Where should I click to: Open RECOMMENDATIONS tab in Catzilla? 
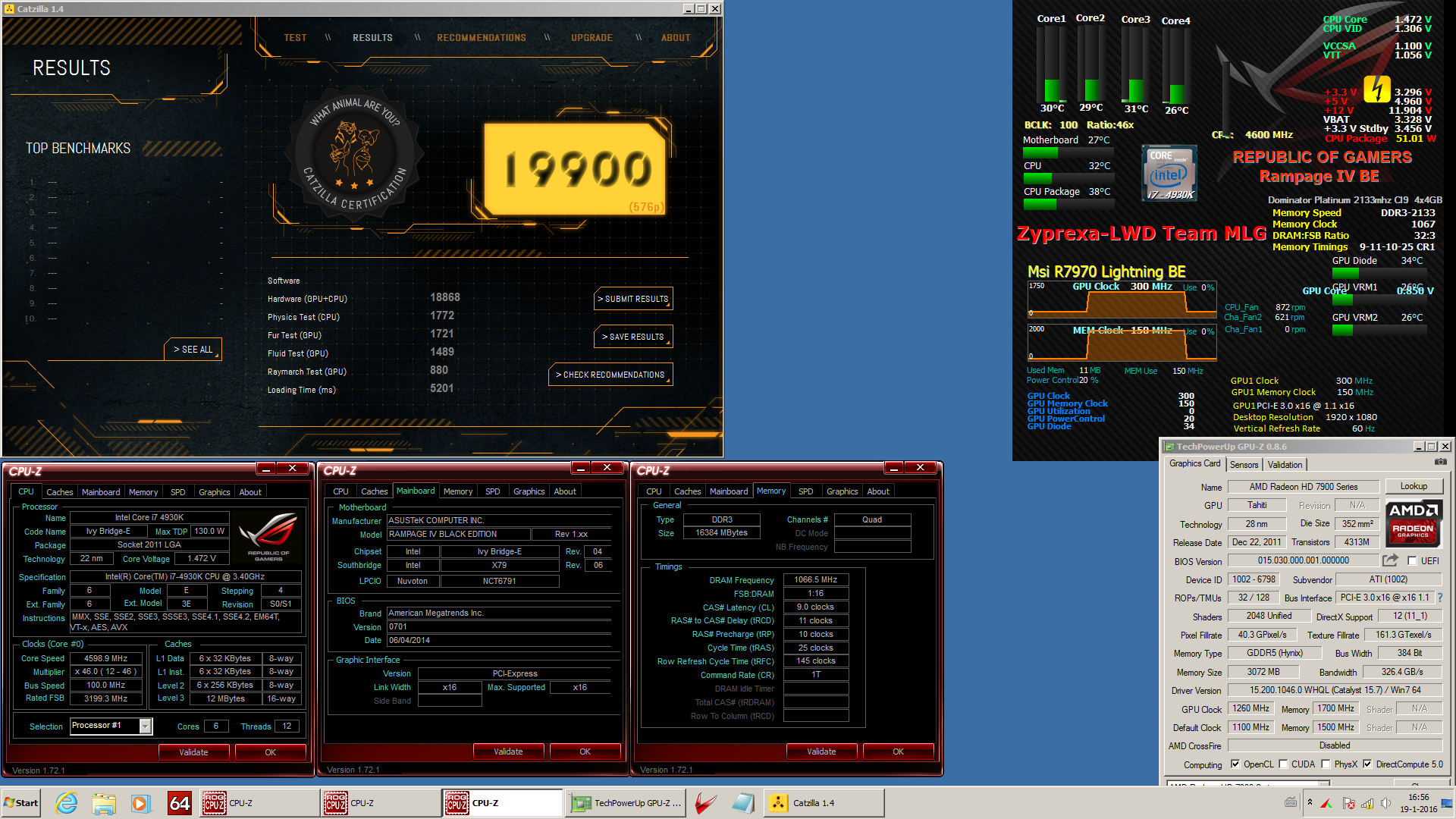482,38
